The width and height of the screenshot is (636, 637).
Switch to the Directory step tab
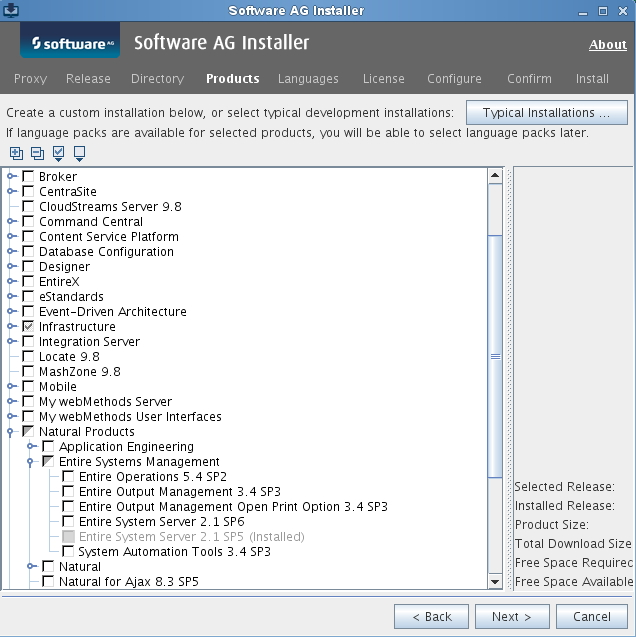point(157,79)
